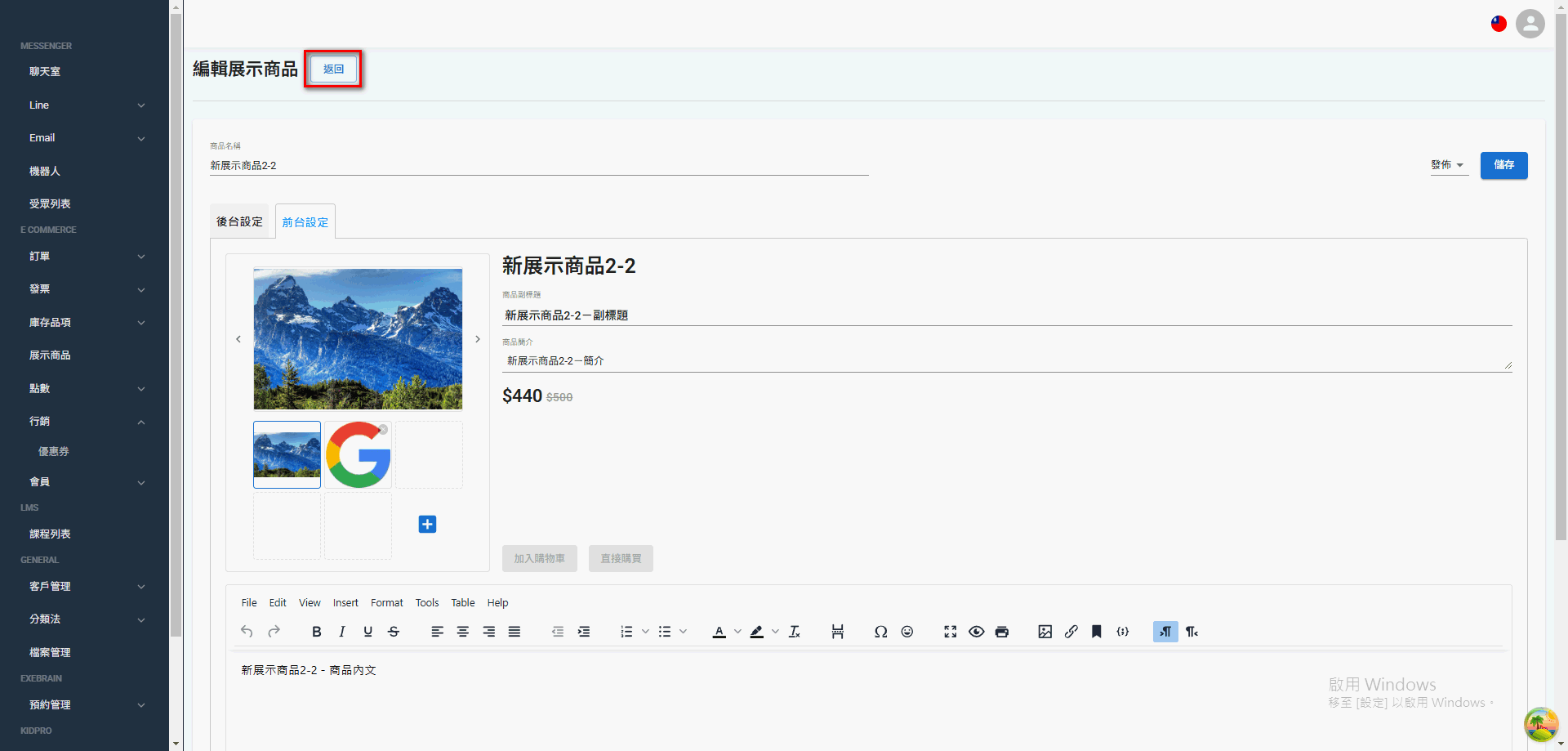Preview the editor content with the eye icon
The image size is (1568, 751).
pyautogui.click(x=976, y=632)
